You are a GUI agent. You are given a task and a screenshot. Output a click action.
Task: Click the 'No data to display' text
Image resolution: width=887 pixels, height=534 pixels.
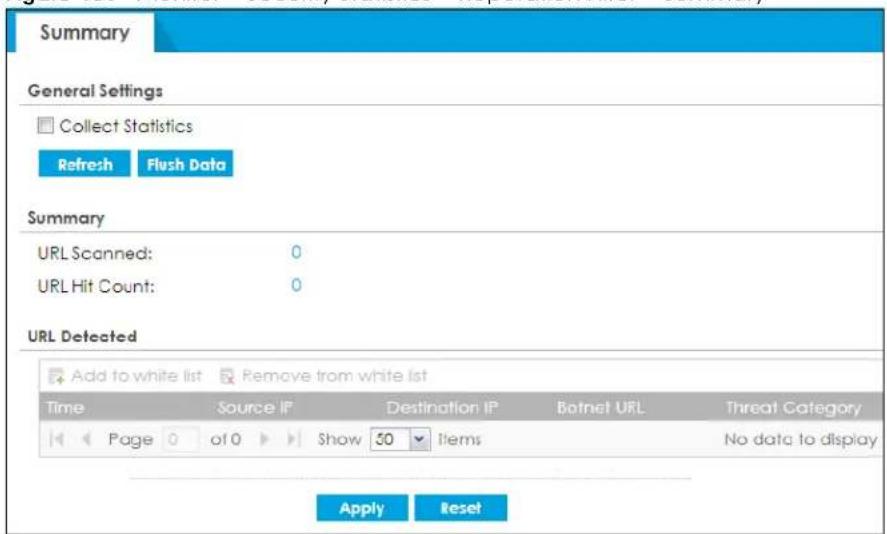pyautogui.click(x=800, y=439)
